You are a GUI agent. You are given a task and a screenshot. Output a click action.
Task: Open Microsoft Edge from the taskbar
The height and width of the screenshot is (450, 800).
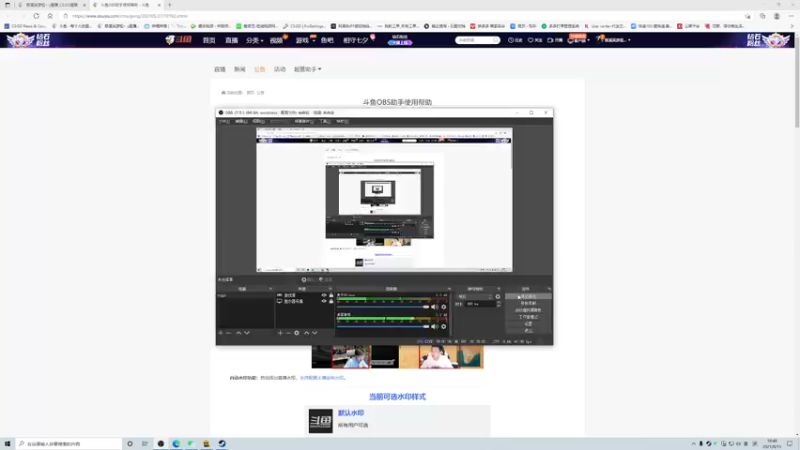point(176,444)
